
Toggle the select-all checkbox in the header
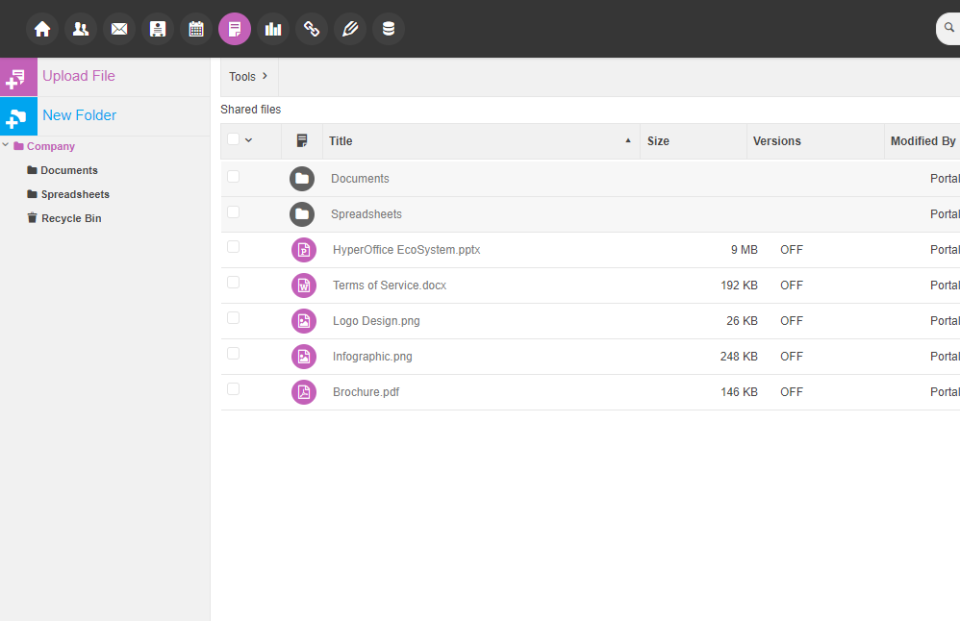click(x=233, y=141)
